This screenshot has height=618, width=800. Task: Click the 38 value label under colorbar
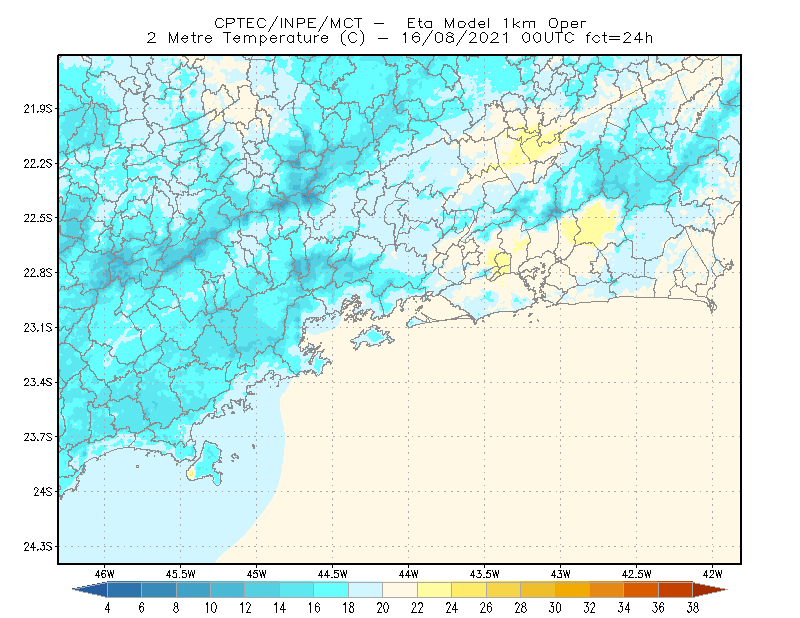pos(692,608)
